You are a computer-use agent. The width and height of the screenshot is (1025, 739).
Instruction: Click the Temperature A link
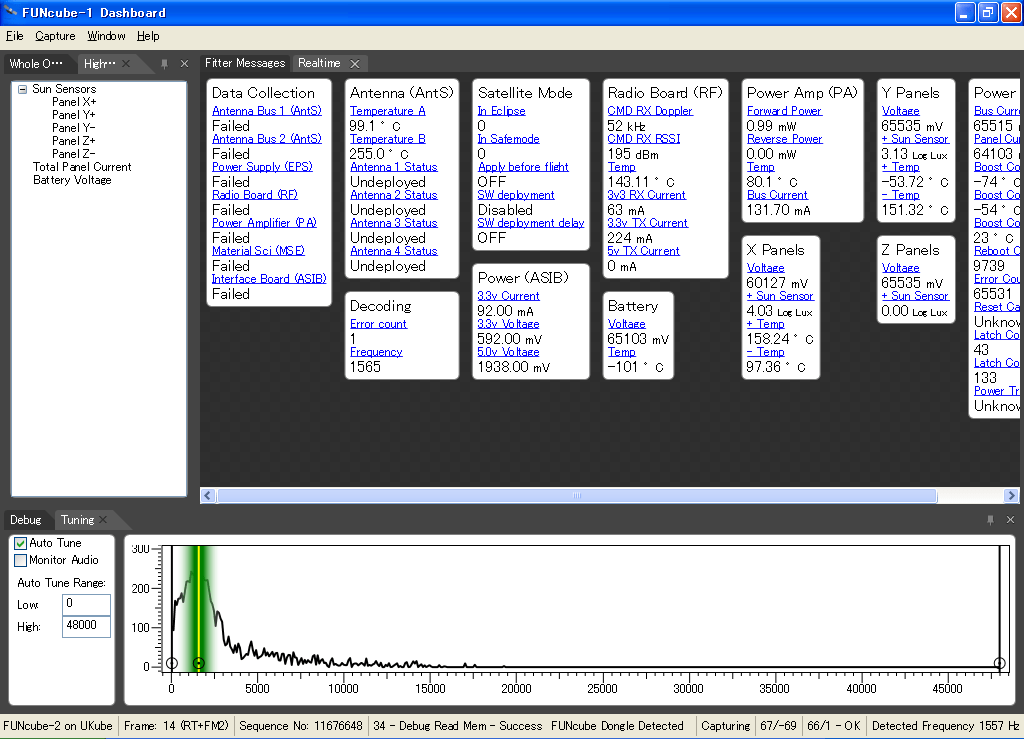pyautogui.click(x=388, y=111)
